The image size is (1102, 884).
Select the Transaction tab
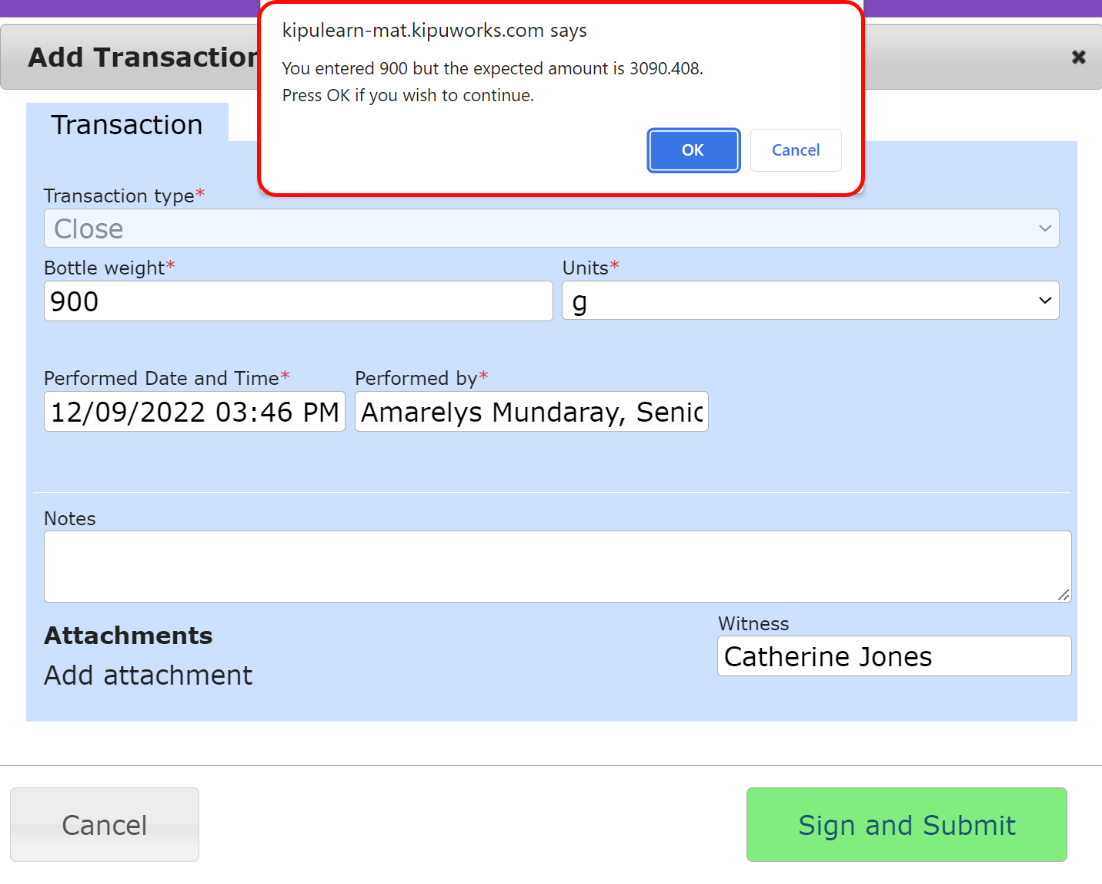pos(127,124)
